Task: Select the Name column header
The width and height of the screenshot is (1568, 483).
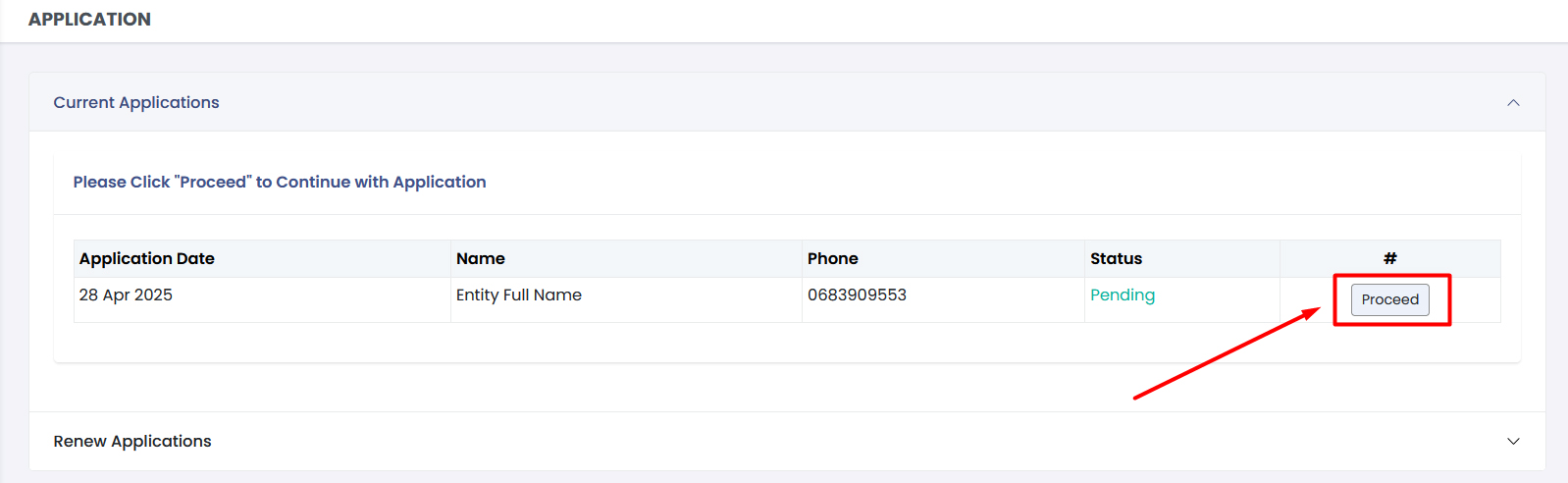Action: (481, 258)
